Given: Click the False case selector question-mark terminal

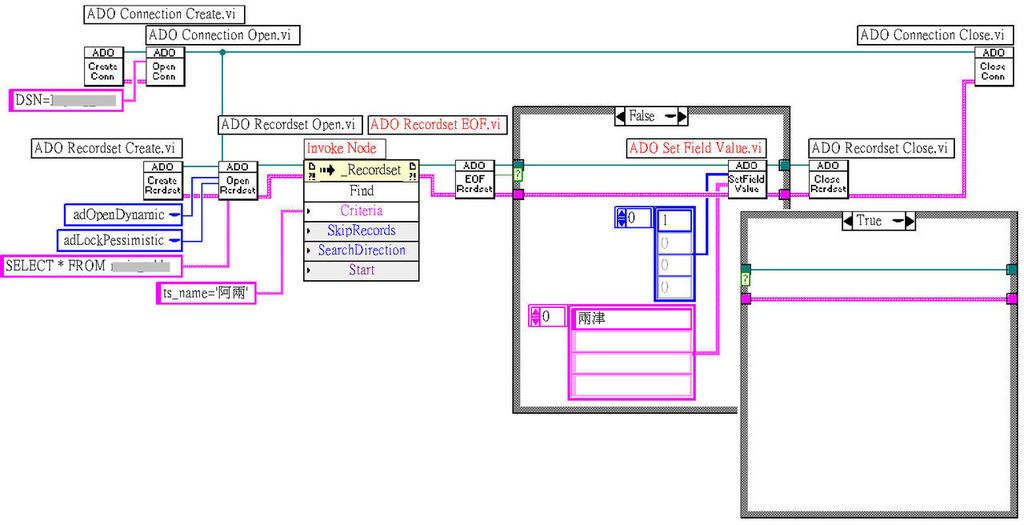Looking at the screenshot, I should coord(519,175).
